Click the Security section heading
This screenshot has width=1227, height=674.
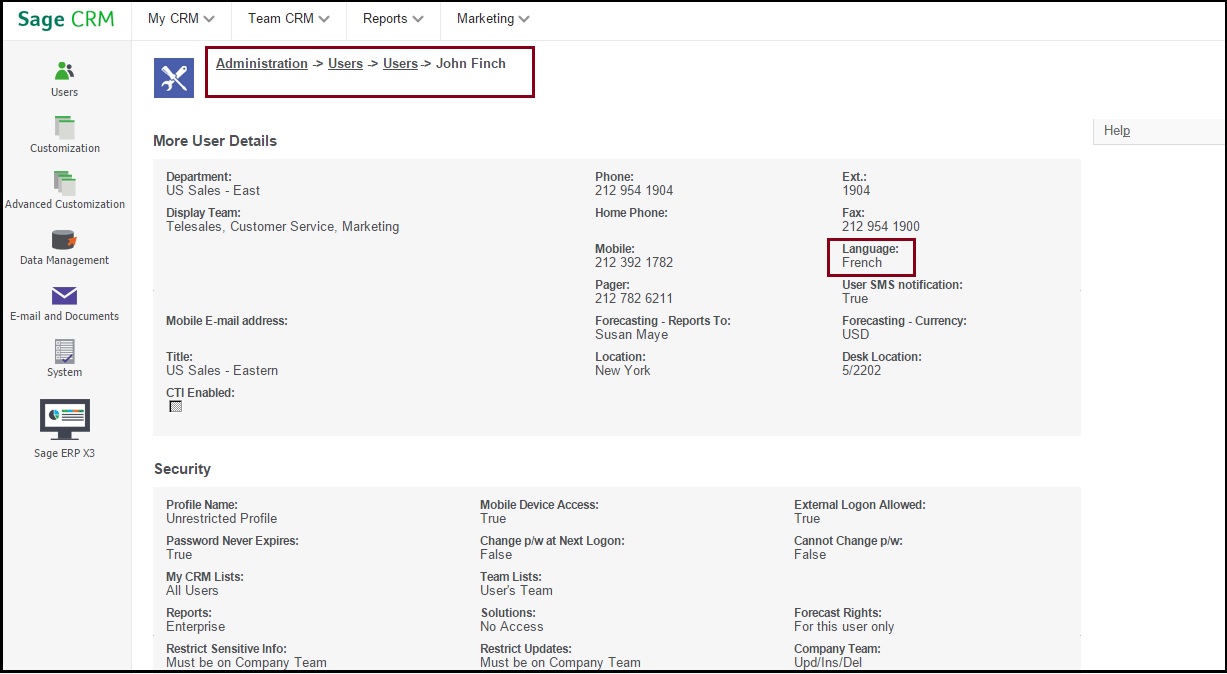coord(182,469)
